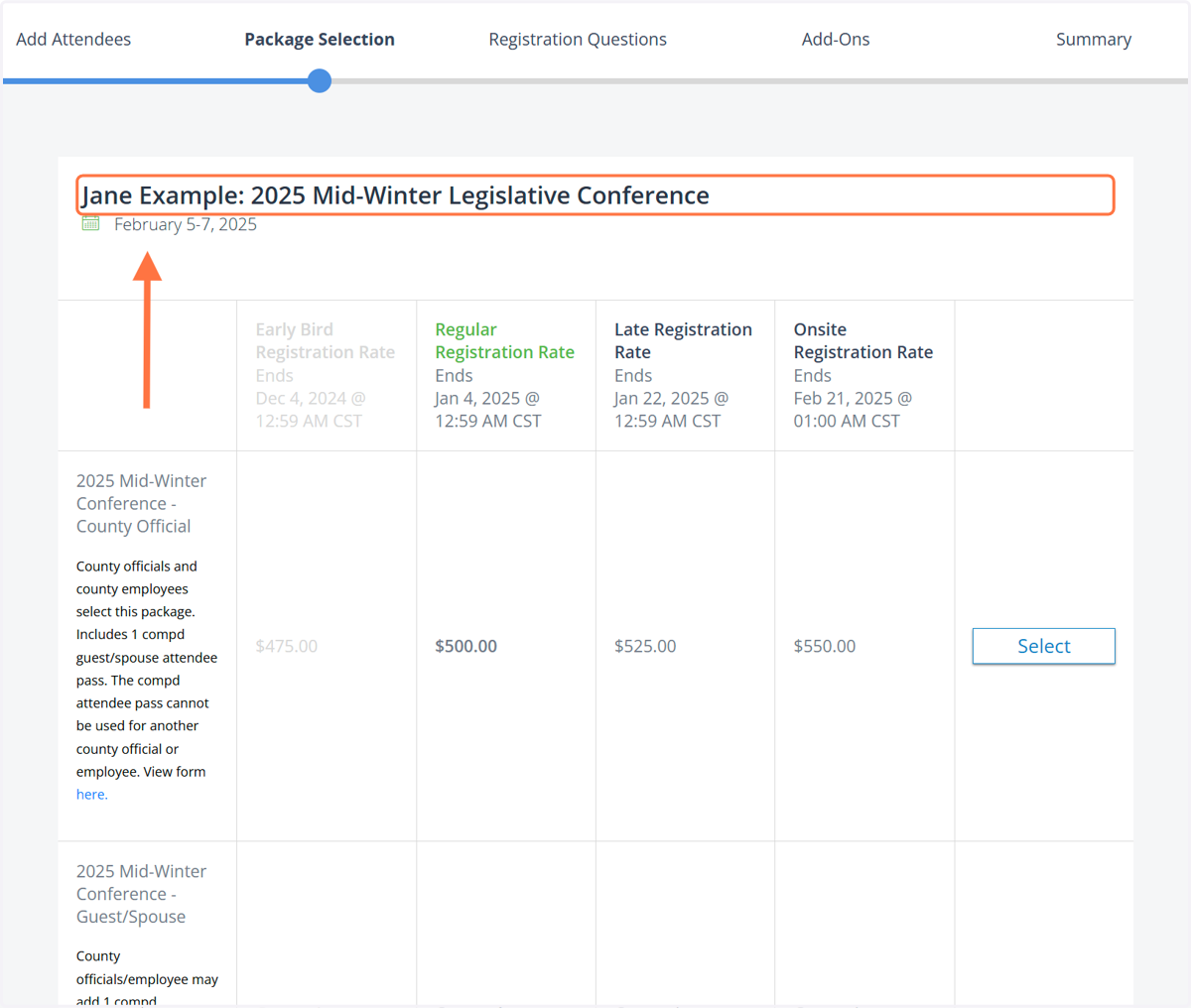Open the Package Selection step
This screenshot has width=1191, height=1008.
[x=320, y=40]
